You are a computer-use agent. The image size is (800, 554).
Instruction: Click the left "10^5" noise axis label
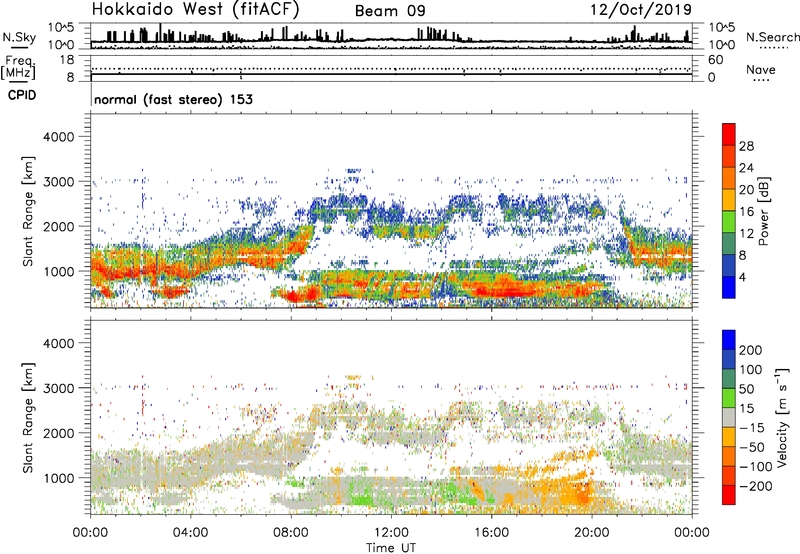pos(62,27)
